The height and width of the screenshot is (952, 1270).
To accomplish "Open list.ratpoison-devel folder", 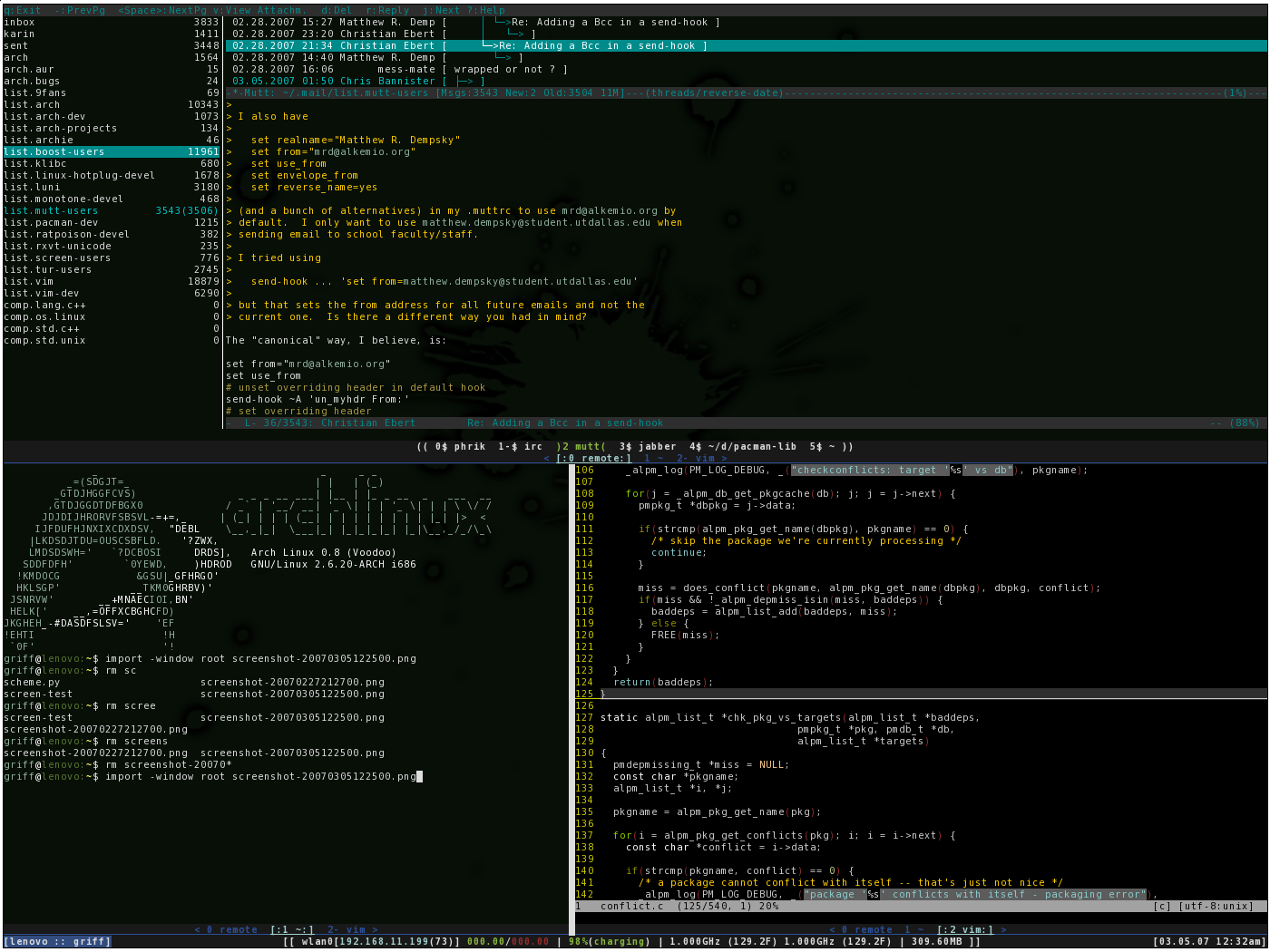I will [112, 234].
